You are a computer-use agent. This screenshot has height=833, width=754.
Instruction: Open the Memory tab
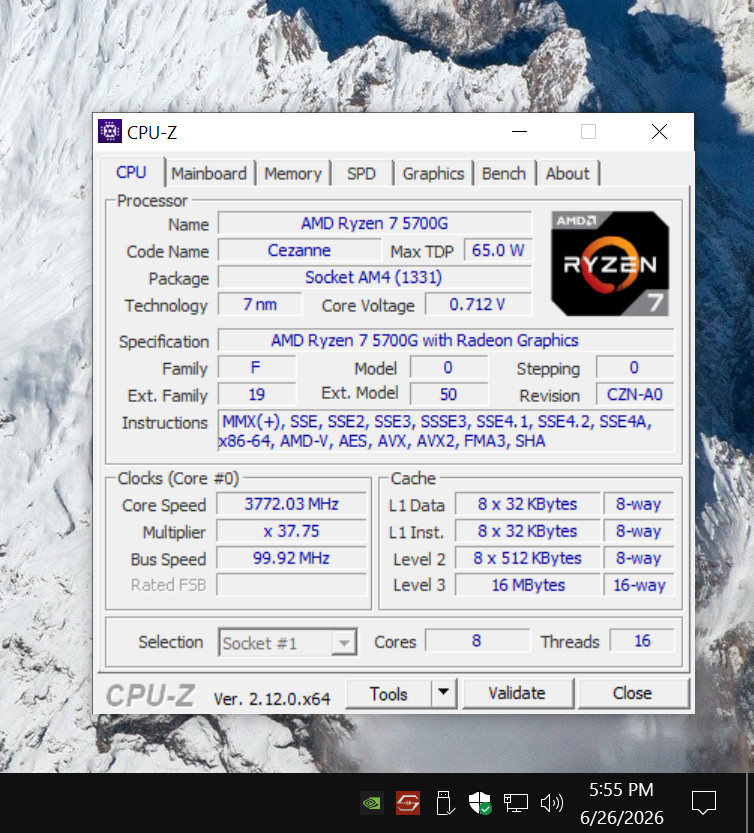293,174
